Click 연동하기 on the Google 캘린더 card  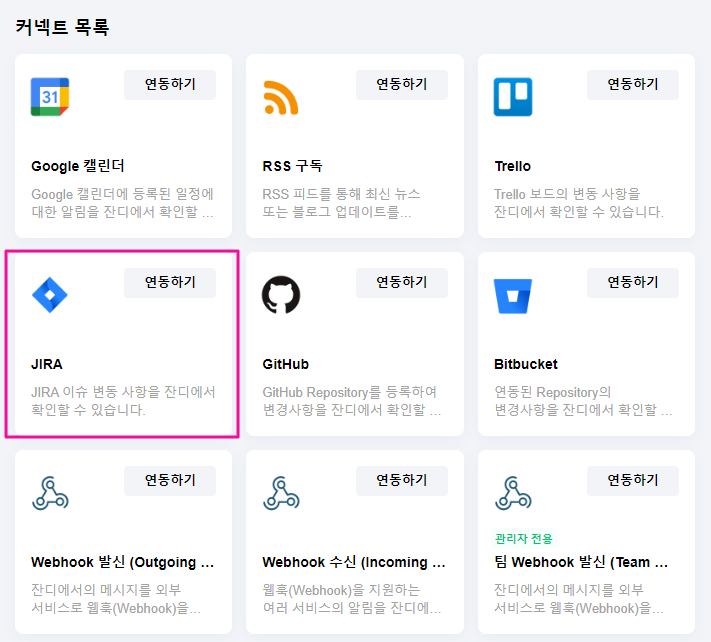coord(170,85)
